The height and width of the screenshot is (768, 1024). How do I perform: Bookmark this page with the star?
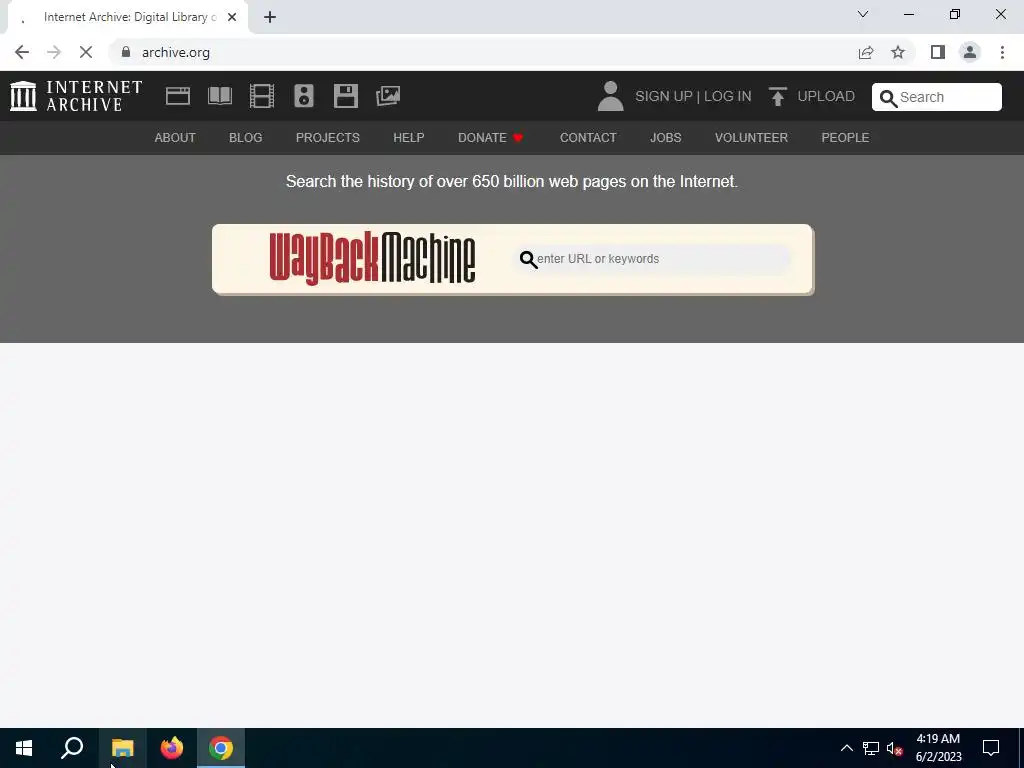point(898,52)
